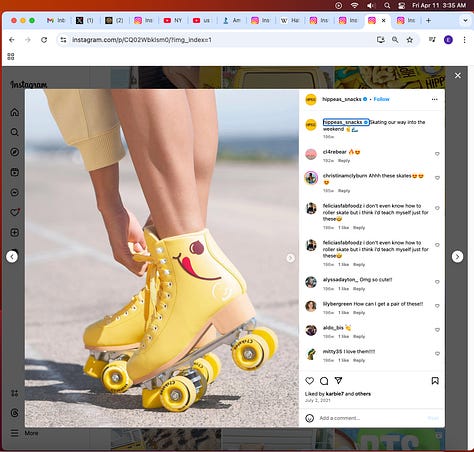
Task: Like cl4rebear's comment
Action: pyautogui.click(x=437, y=154)
